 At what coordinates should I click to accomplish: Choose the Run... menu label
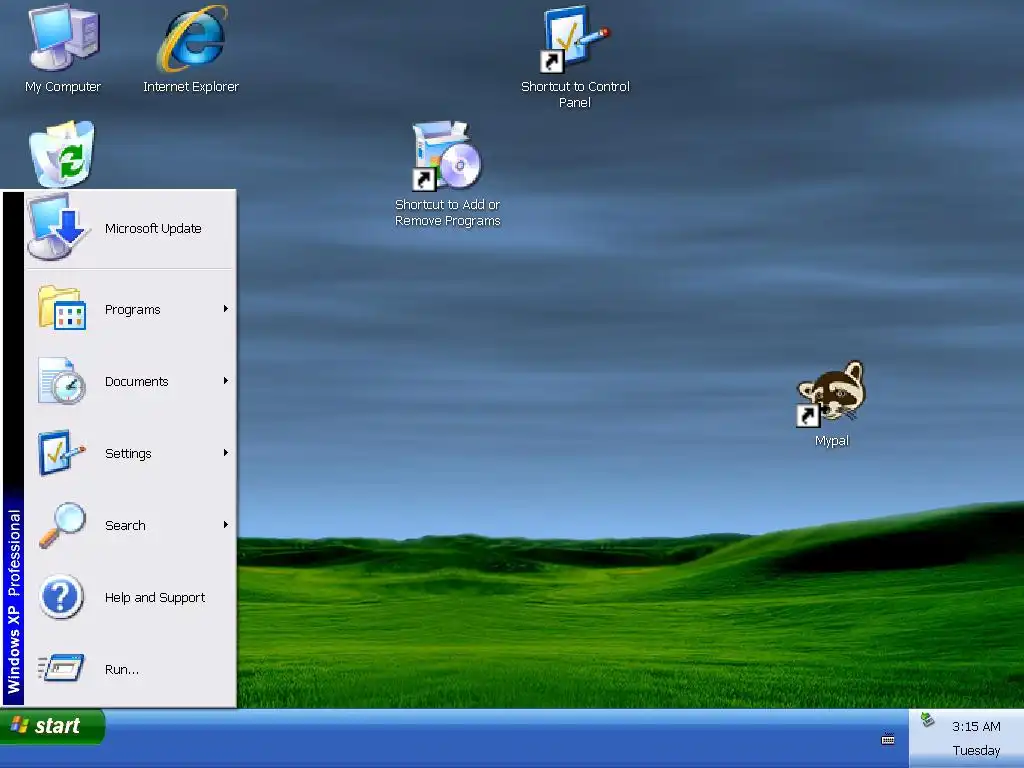[121, 669]
